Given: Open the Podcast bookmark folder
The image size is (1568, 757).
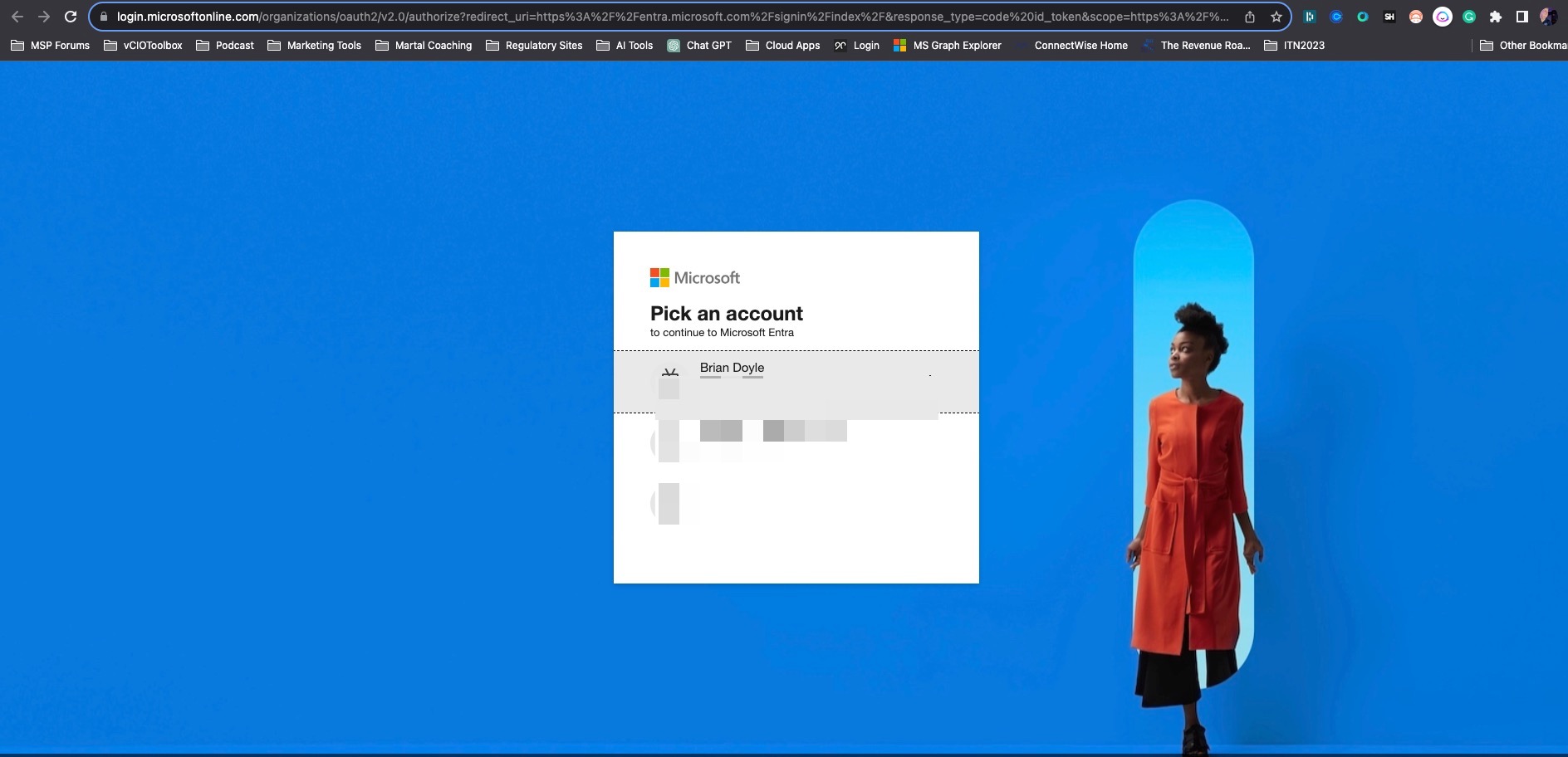Looking at the screenshot, I should (x=225, y=46).
